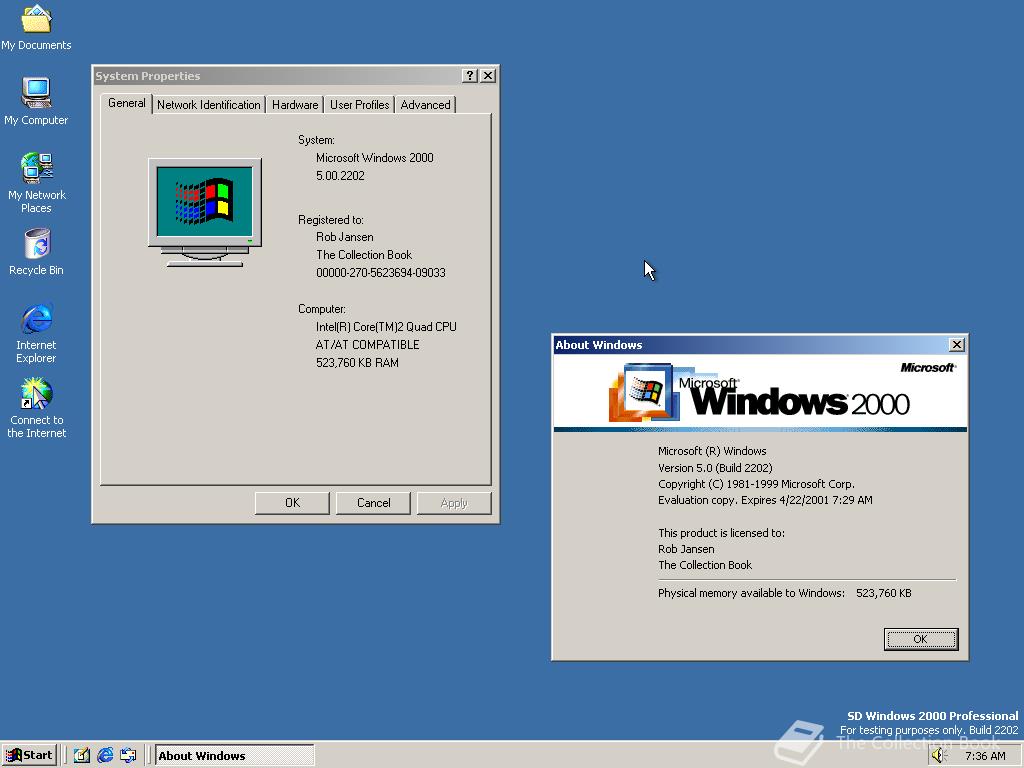Screen dimensions: 1024x768
Task: Select the Recycle Bin icon
Action: pos(36,251)
